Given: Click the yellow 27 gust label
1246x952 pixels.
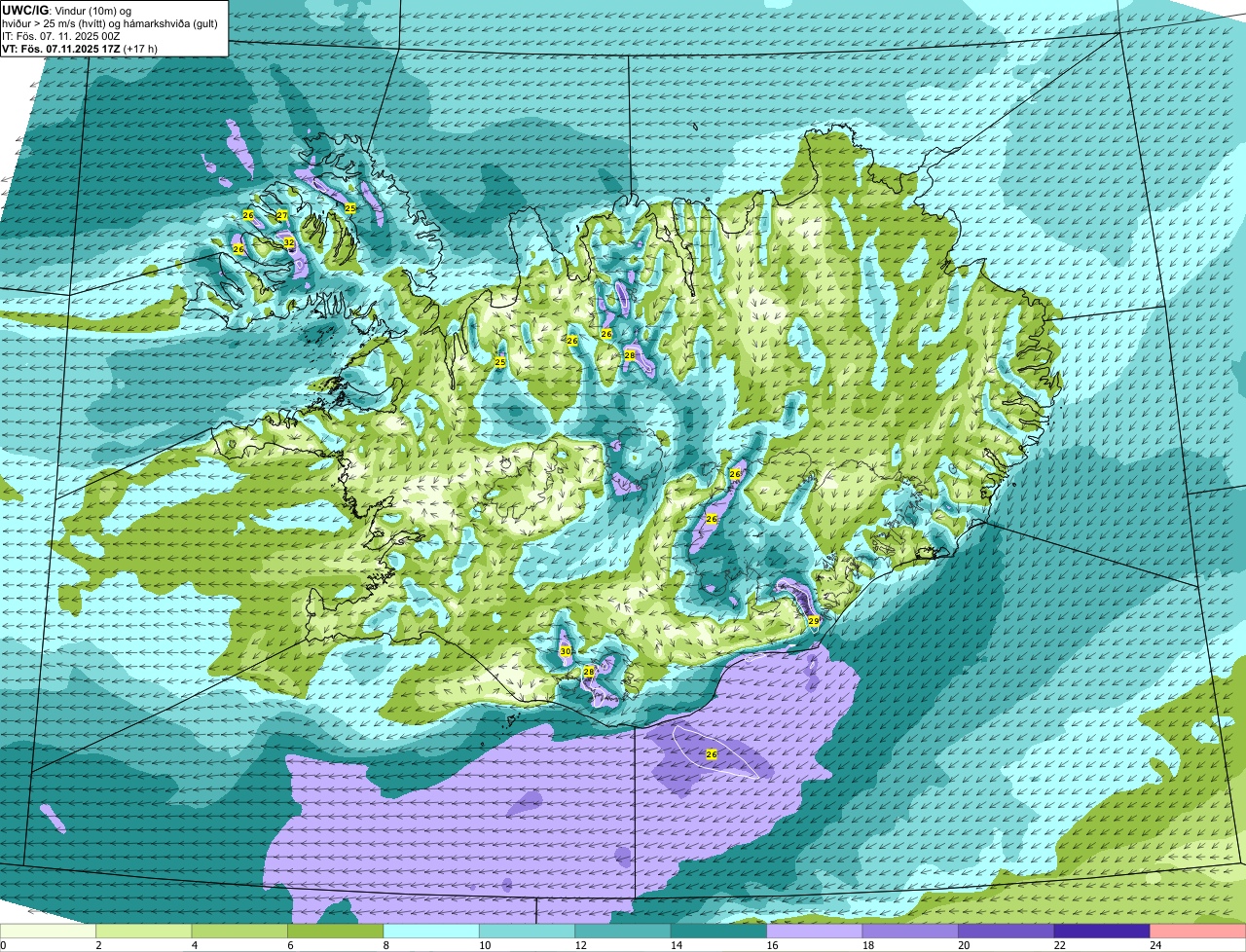Looking at the screenshot, I should (281, 215).
